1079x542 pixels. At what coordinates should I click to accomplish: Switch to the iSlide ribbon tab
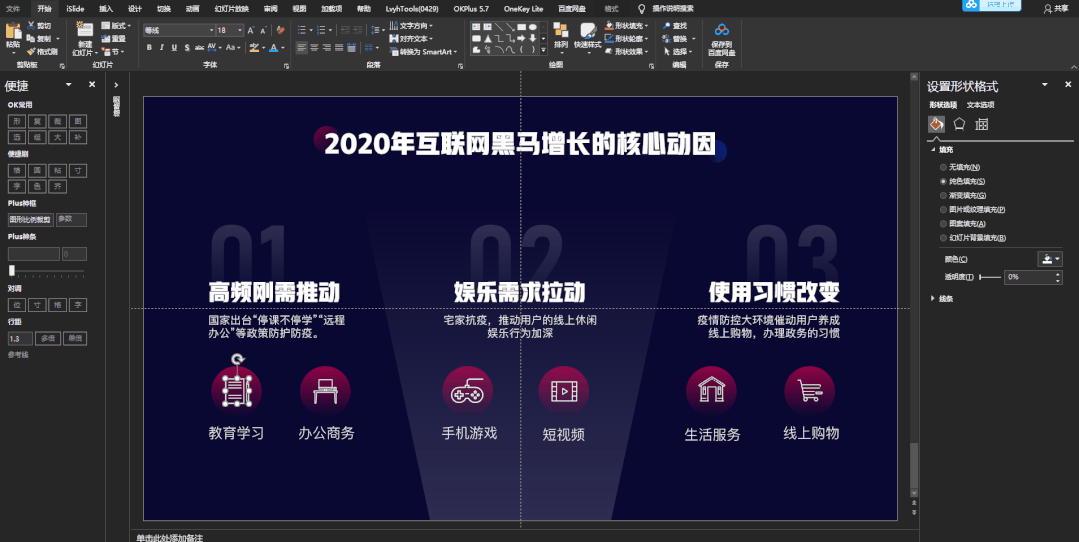pos(76,9)
